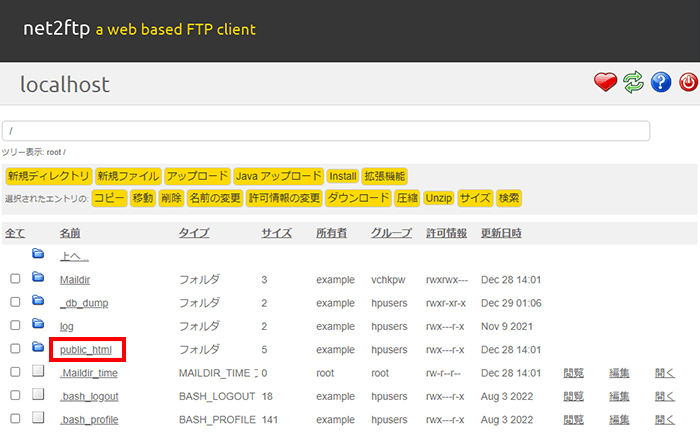
Task: Open help with the blue question icon
Action: (x=660, y=83)
